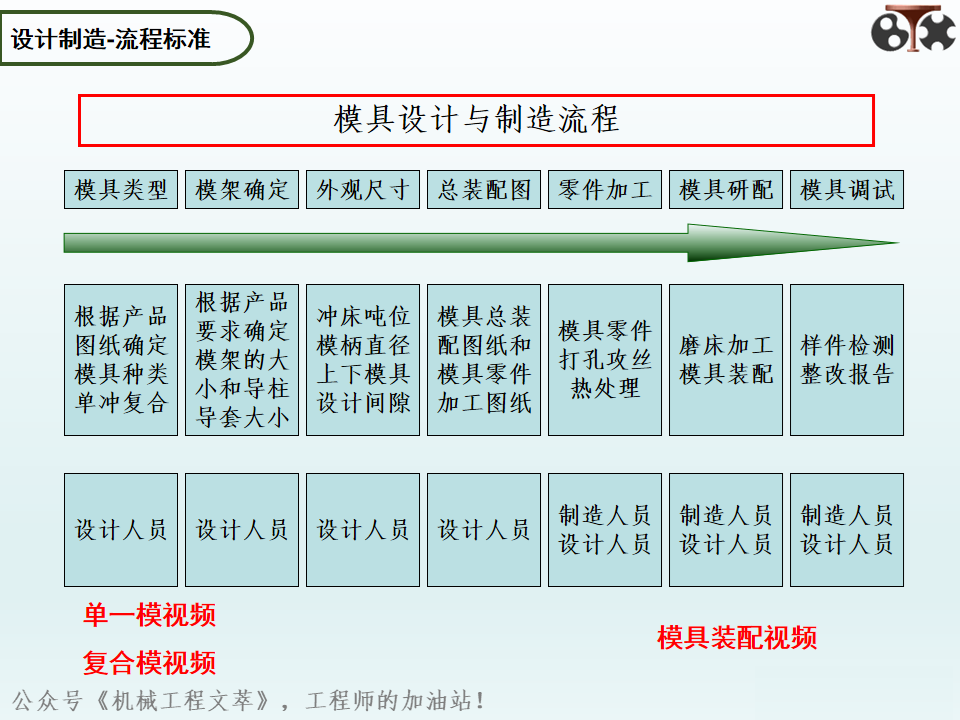Click the 制造人员设计人员 box in the 零件加工 column
The height and width of the screenshot is (720, 960).
click(605, 530)
